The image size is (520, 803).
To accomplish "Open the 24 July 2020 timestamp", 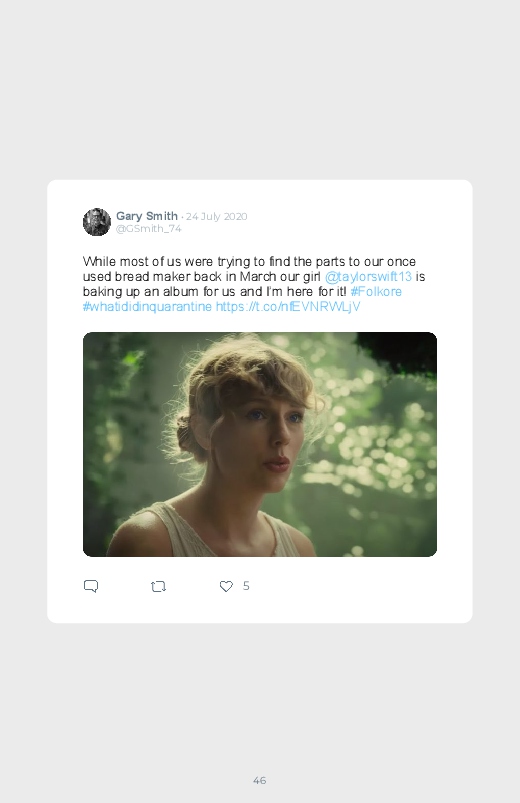I will [x=217, y=216].
